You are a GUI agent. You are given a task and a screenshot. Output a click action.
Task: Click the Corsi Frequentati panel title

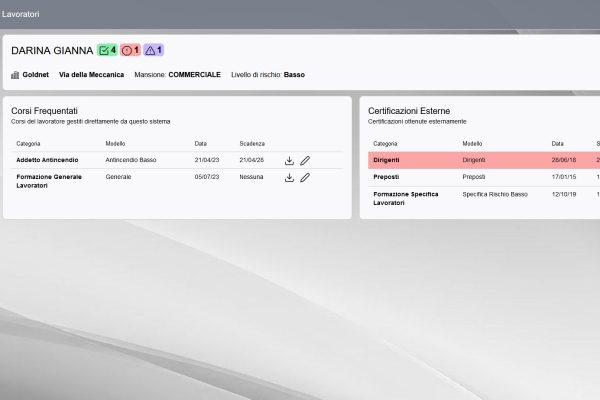point(44,111)
